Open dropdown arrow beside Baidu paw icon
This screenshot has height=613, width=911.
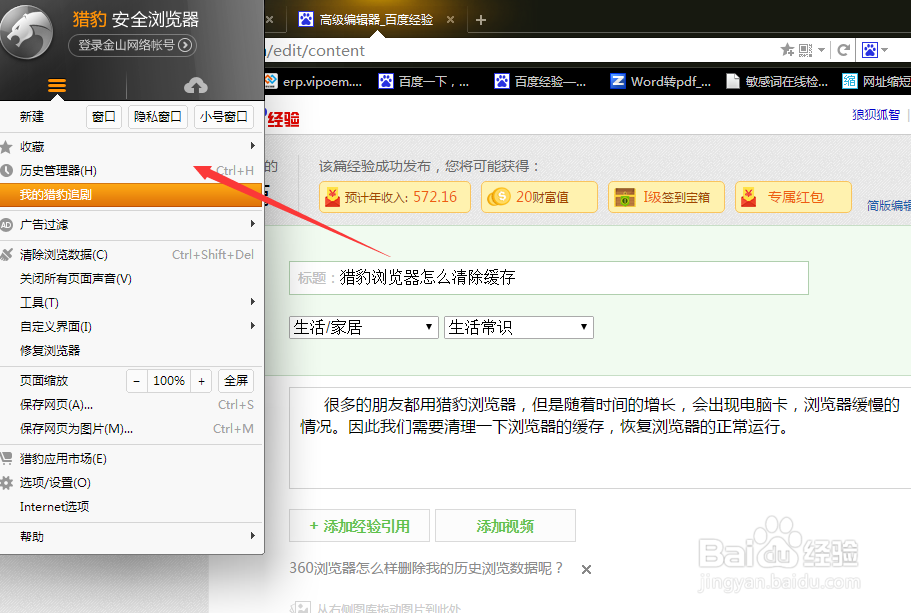tap(884, 51)
